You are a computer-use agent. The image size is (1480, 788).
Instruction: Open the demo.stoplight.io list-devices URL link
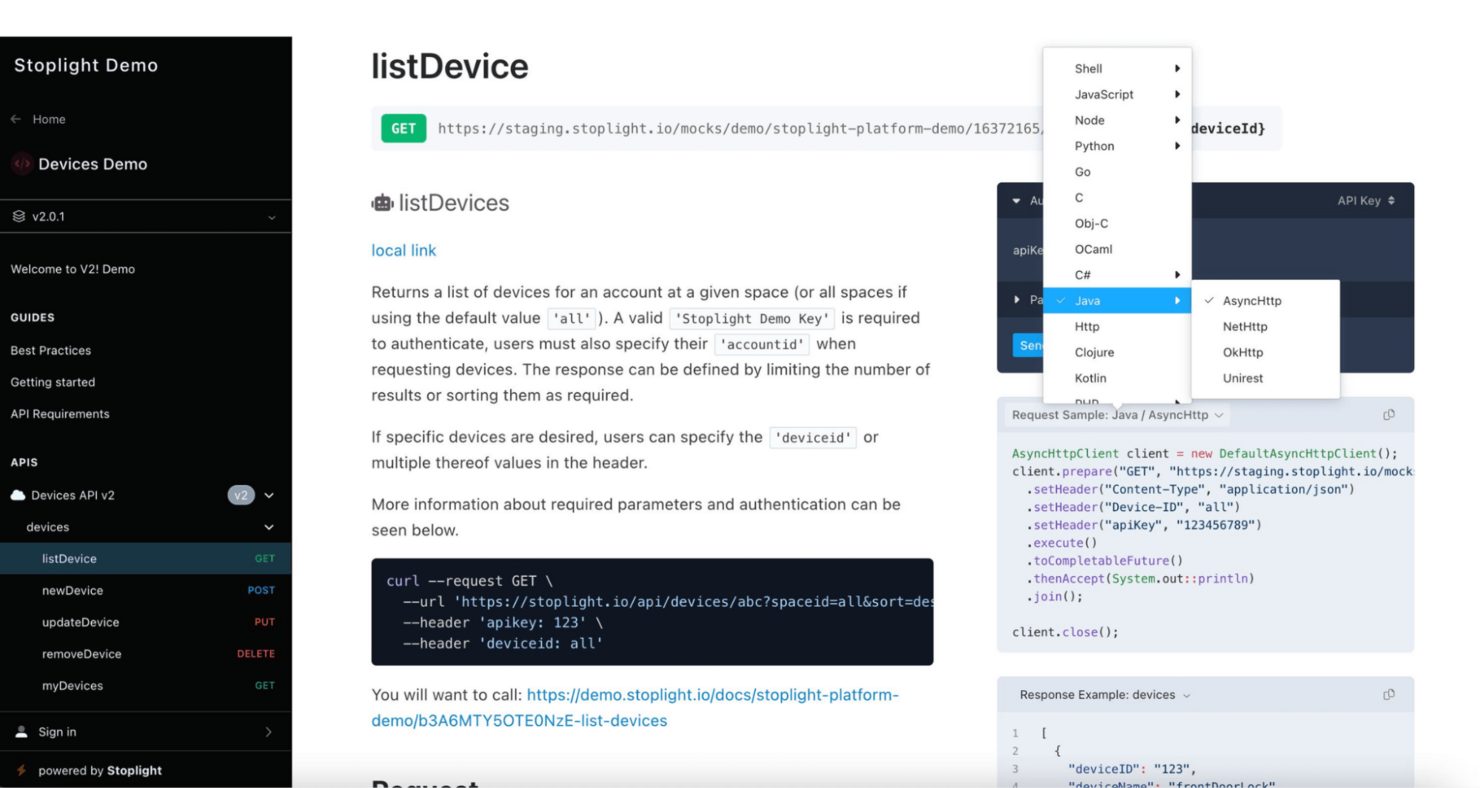coord(635,708)
